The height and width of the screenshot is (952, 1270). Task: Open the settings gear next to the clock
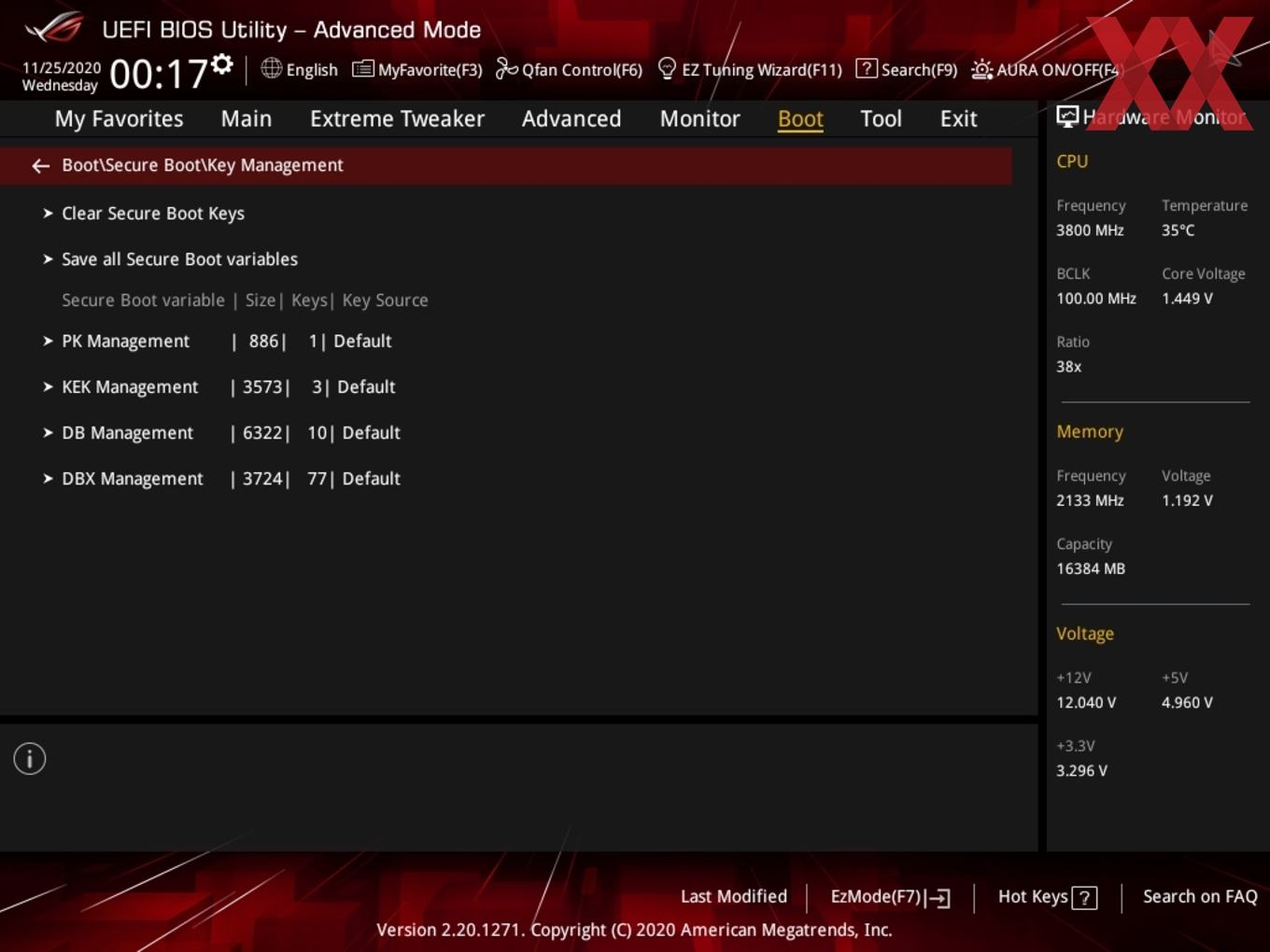click(222, 64)
